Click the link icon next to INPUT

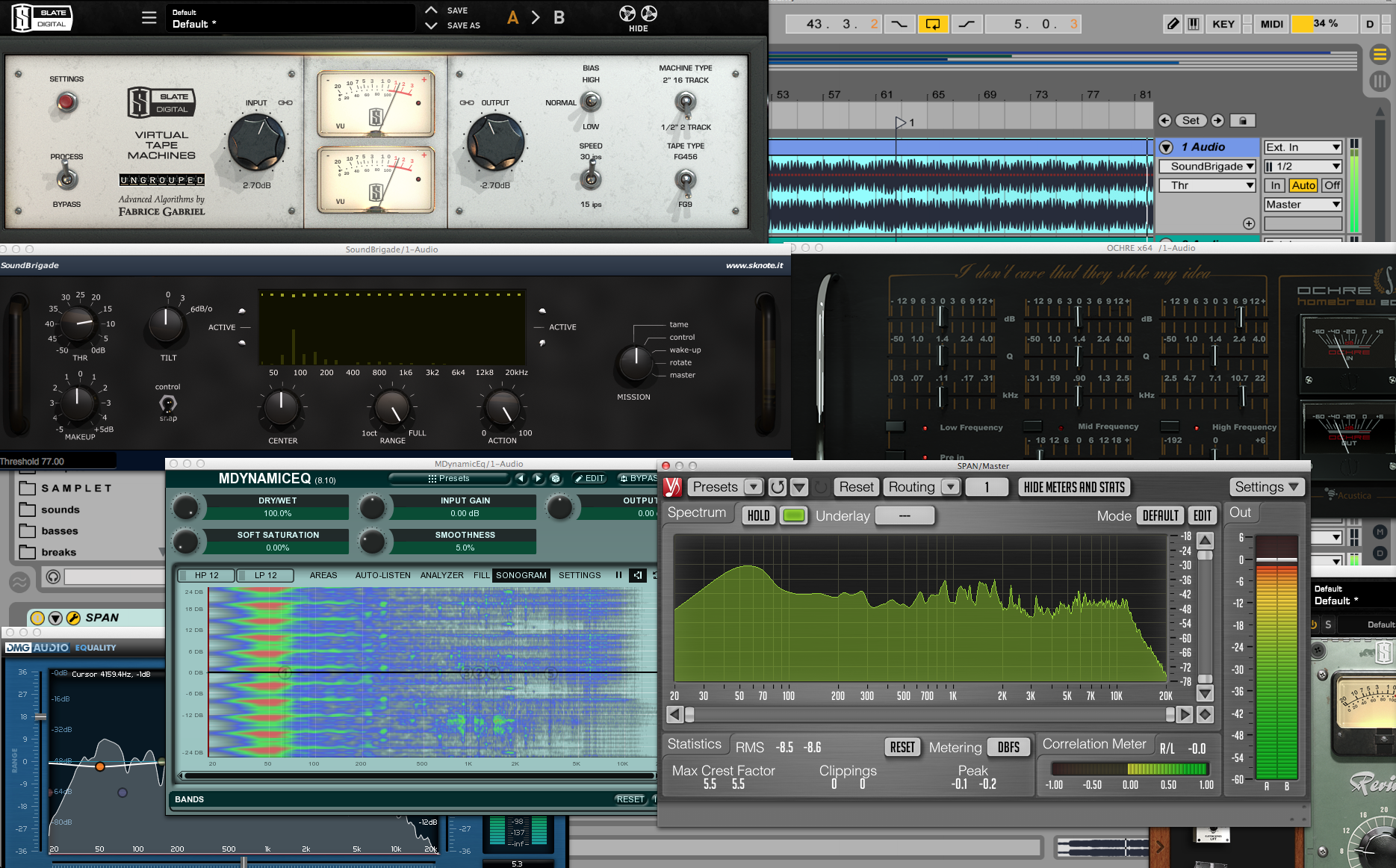coord(285,103)
